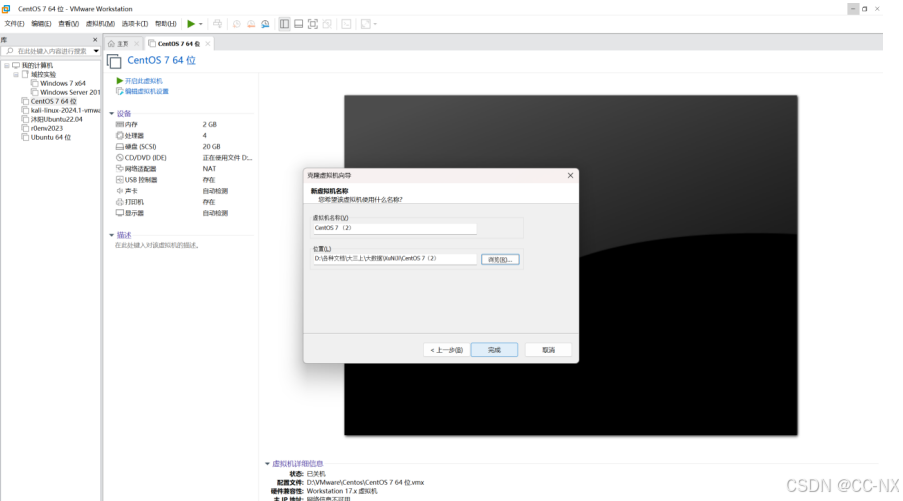The height and width of the screenshot is (501, 903).
Task: Open the 文件(F) menu
Action: click(x=14, y=24)
